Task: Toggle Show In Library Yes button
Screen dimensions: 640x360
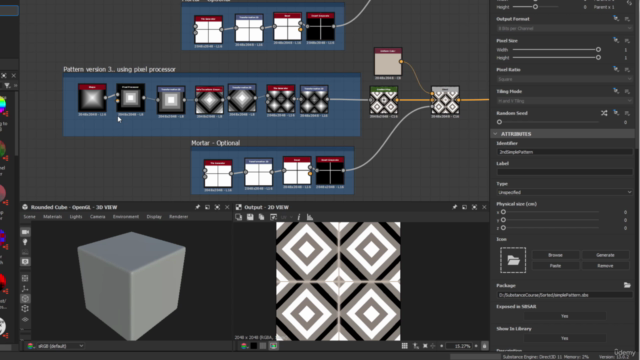Action: [x=564, y=338]
